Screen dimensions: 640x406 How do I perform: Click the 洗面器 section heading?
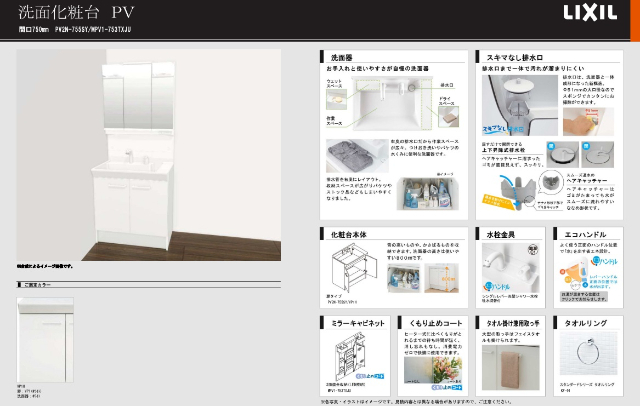[x=341, y=58]
